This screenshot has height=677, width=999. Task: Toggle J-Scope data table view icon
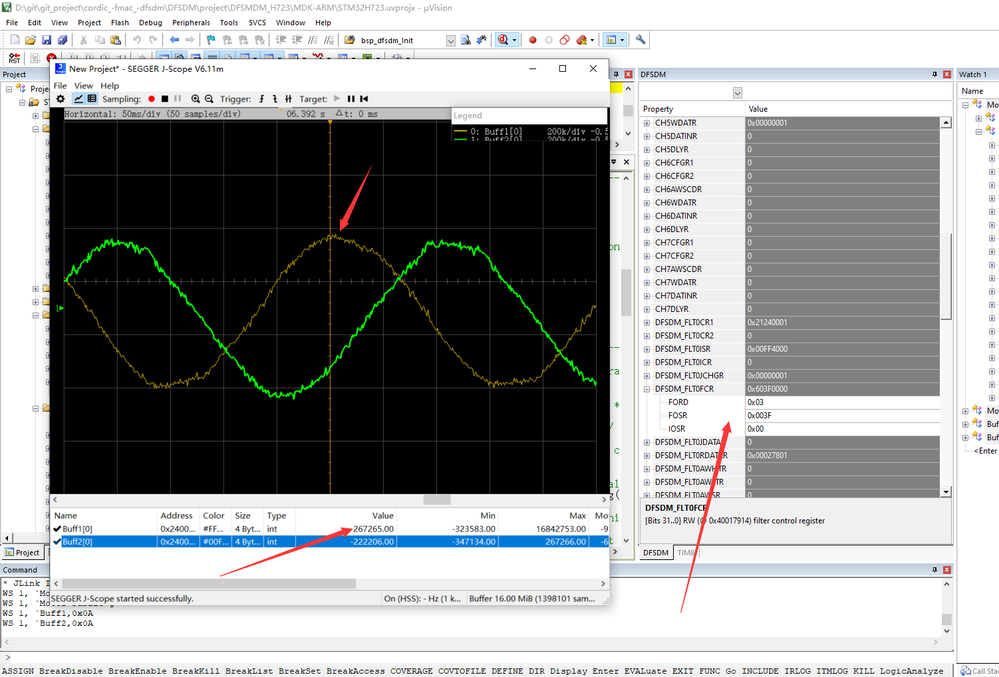92,99
